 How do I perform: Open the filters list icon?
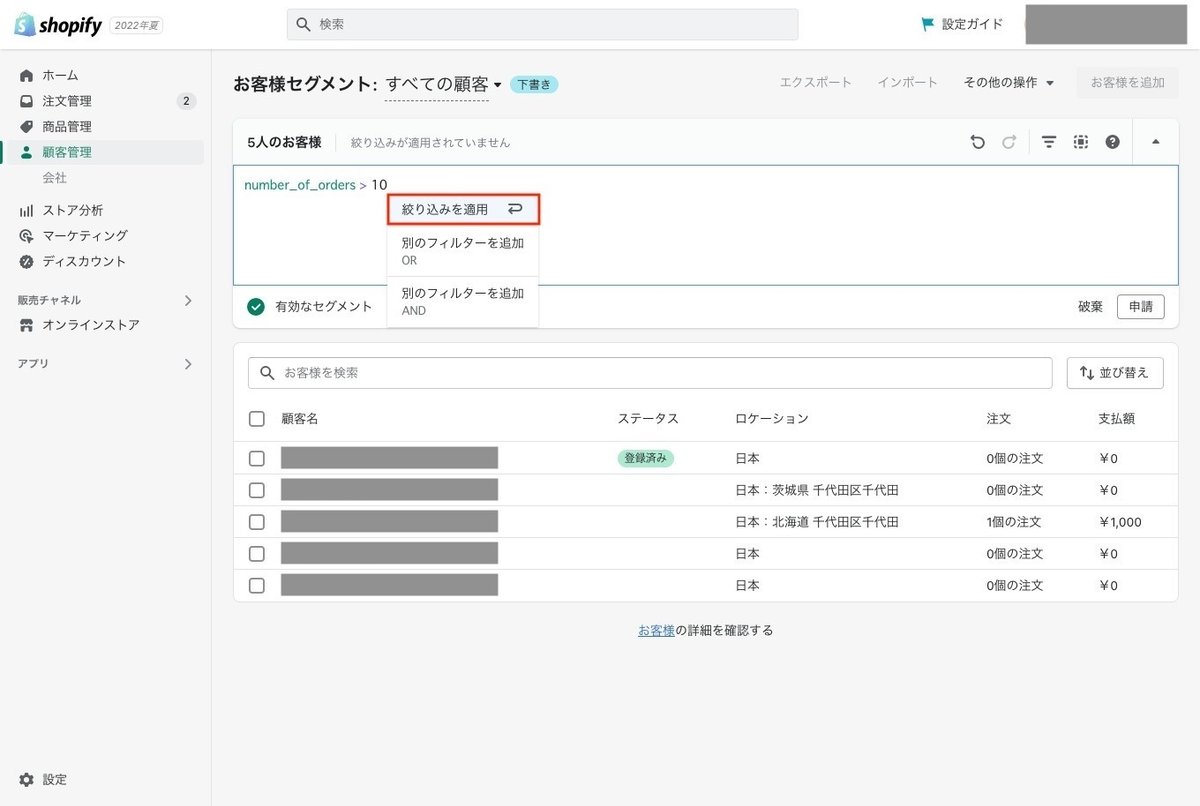[1049, 142]
